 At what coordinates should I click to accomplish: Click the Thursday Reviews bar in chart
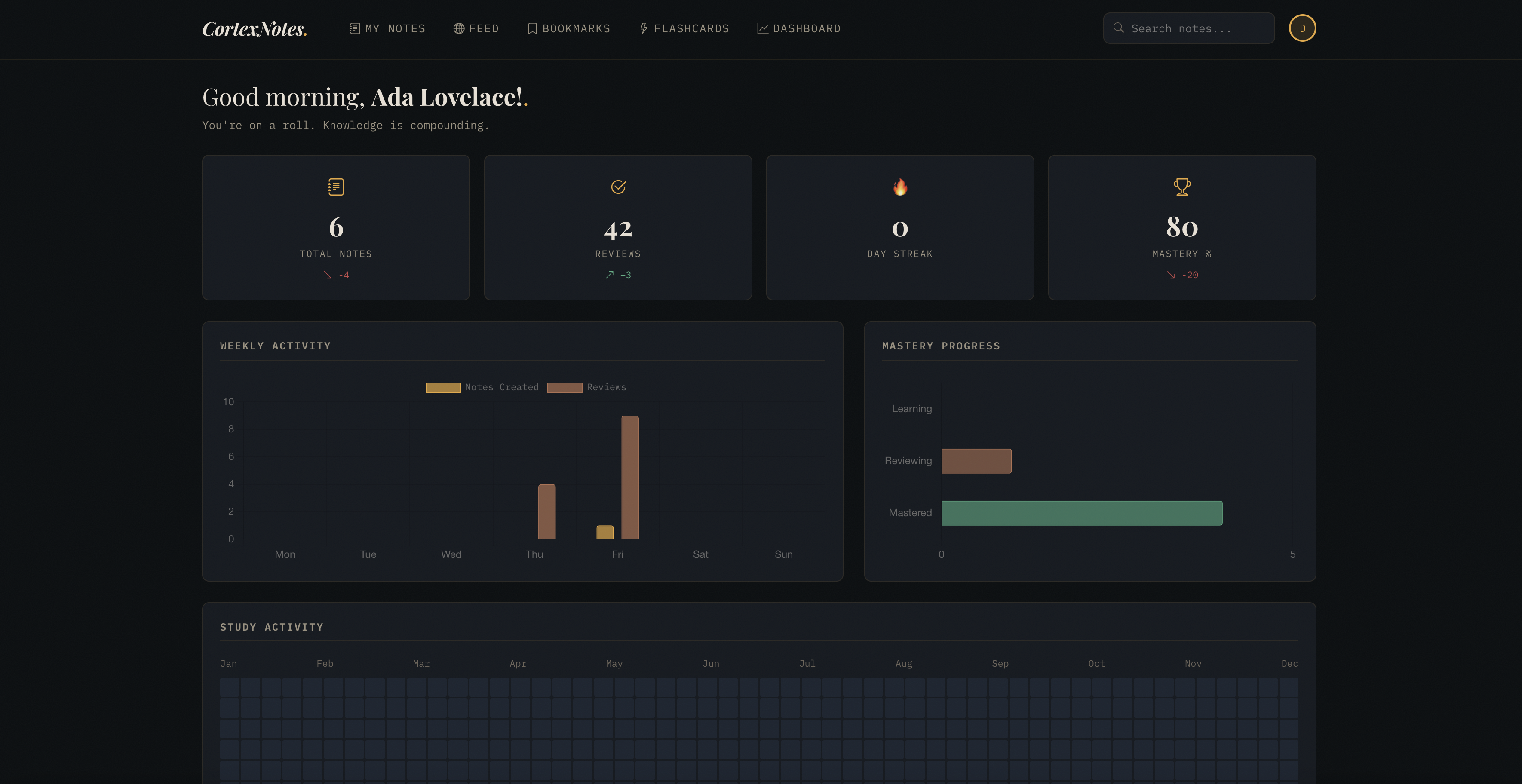pyautogui.click(x=547, y=511)
